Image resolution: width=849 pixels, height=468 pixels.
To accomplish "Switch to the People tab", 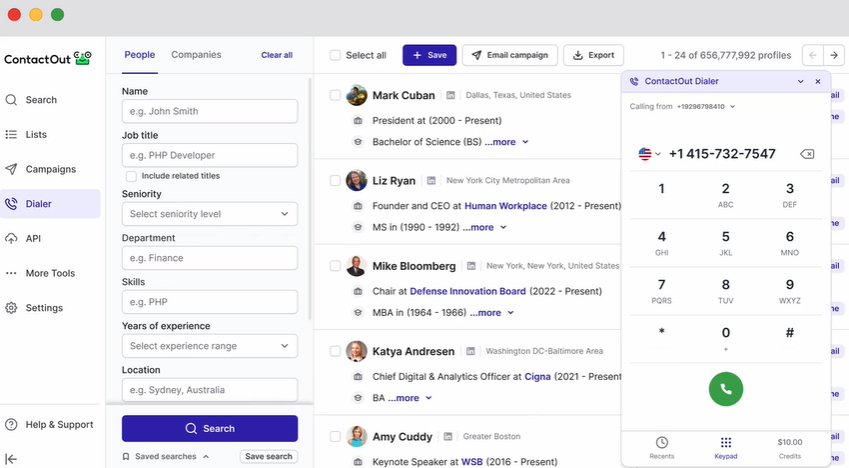I will tap(140, 55).
